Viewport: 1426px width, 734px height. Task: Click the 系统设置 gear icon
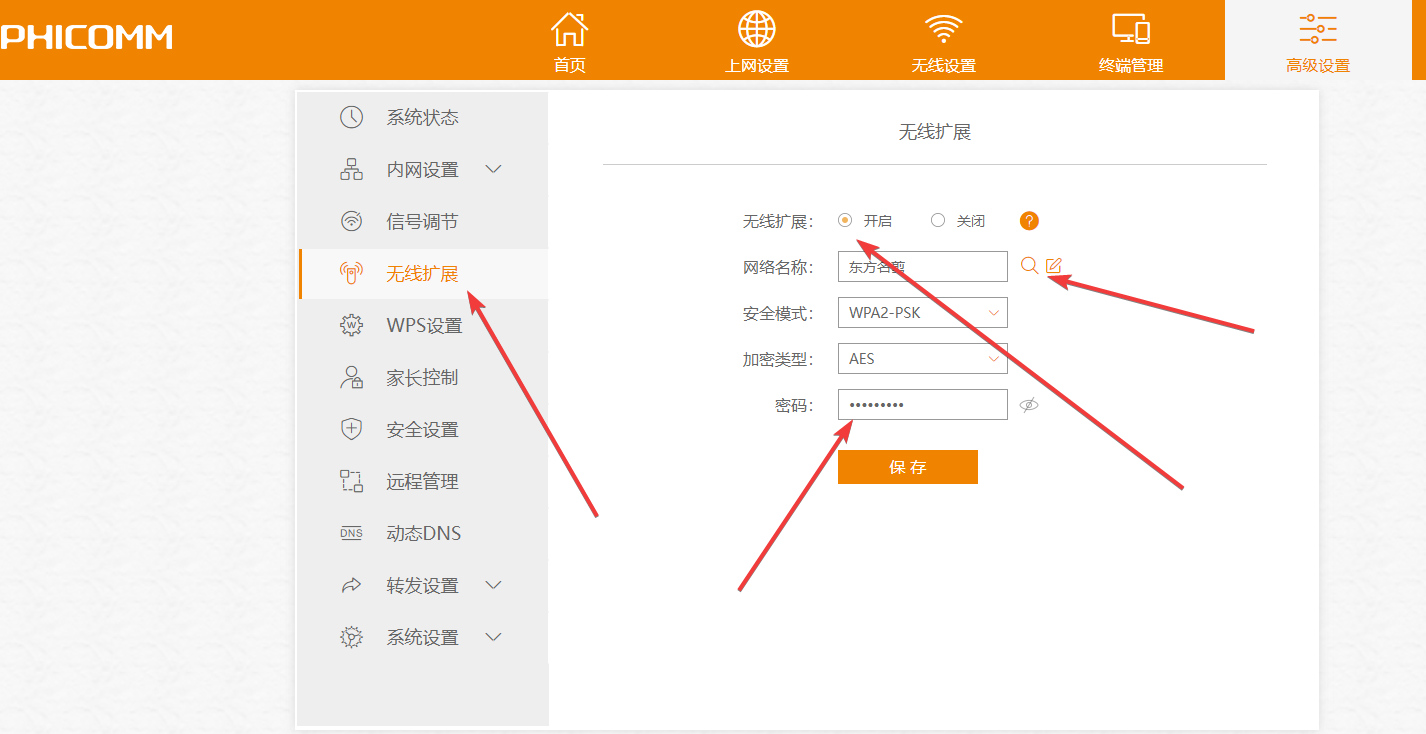tap(351, 637)
